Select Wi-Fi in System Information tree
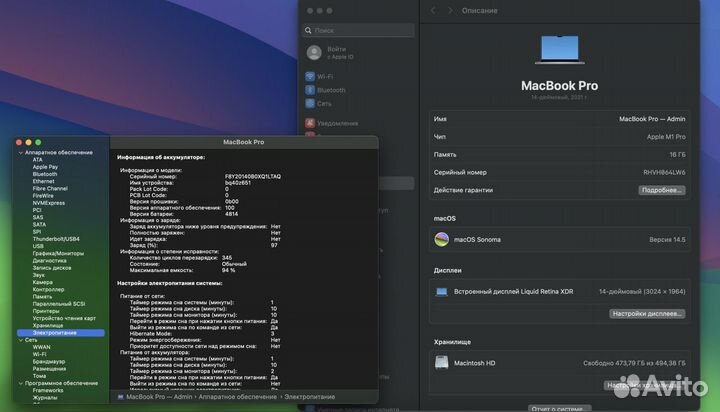 tap(39, 355)
